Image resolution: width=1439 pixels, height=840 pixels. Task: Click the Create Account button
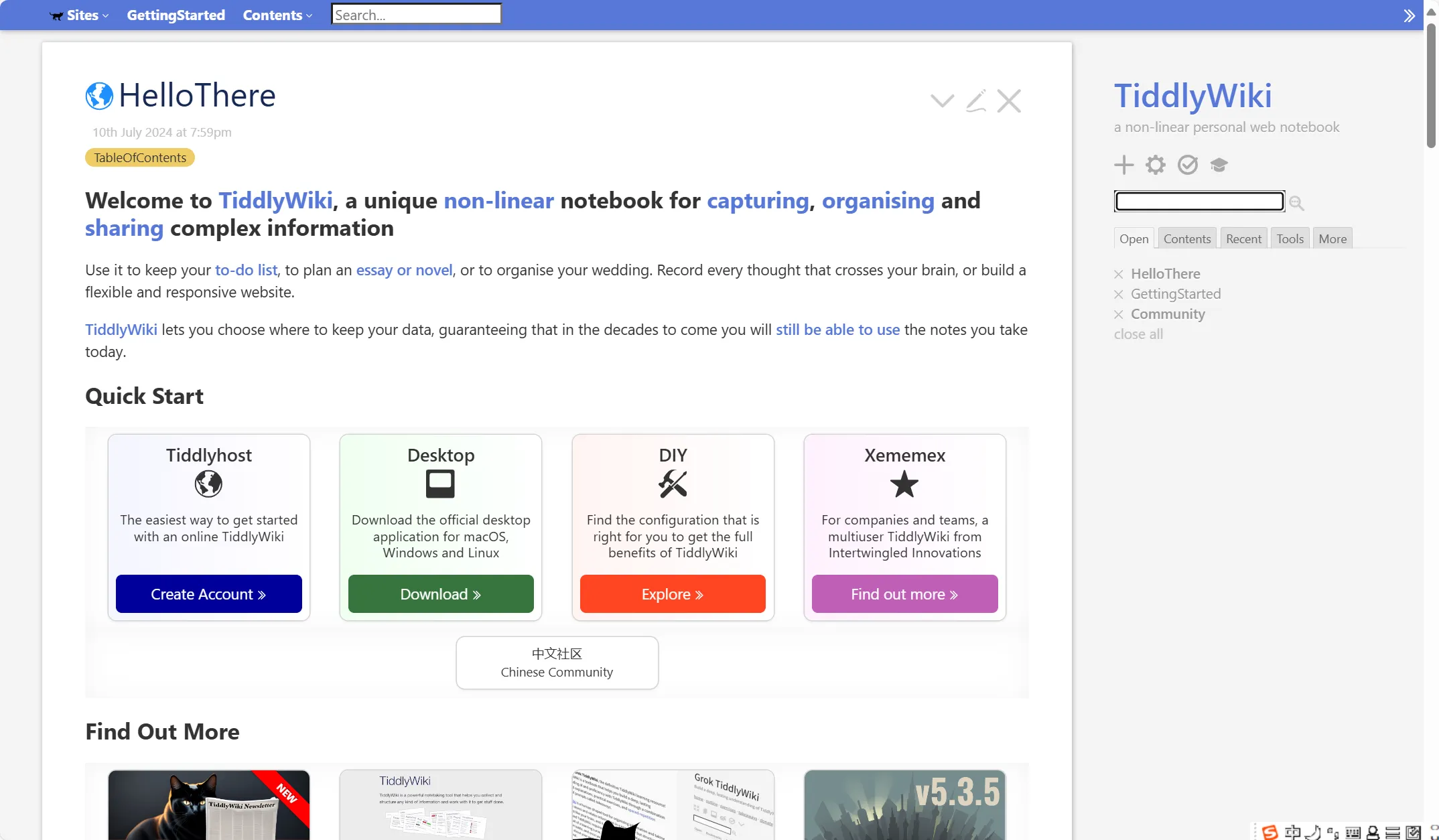[208, 593]
